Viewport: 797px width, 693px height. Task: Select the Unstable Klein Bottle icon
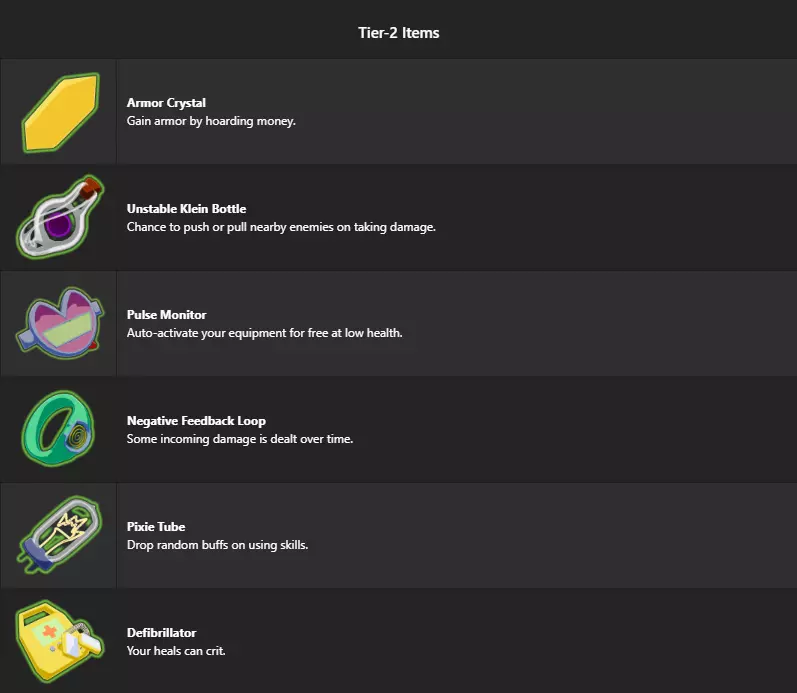(x=59, y=217)
